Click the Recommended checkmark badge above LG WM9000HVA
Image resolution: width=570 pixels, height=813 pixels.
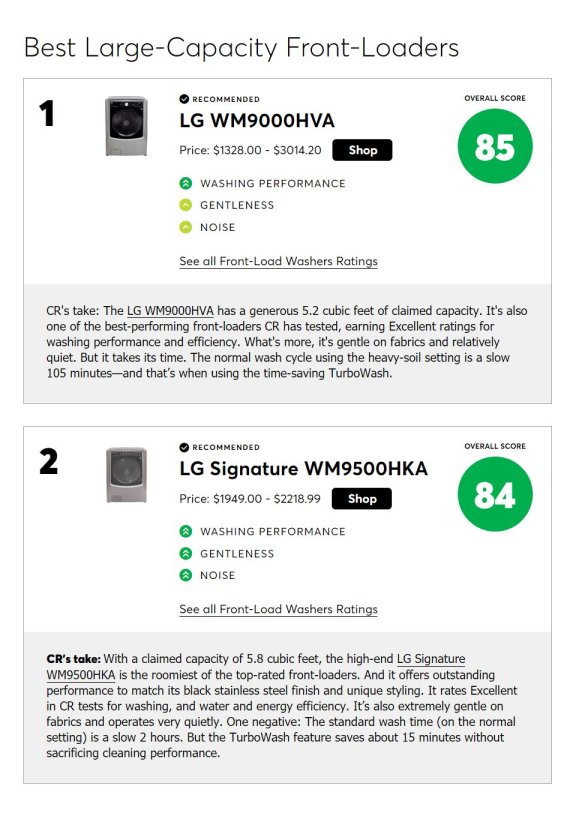(x=184, y=99)
